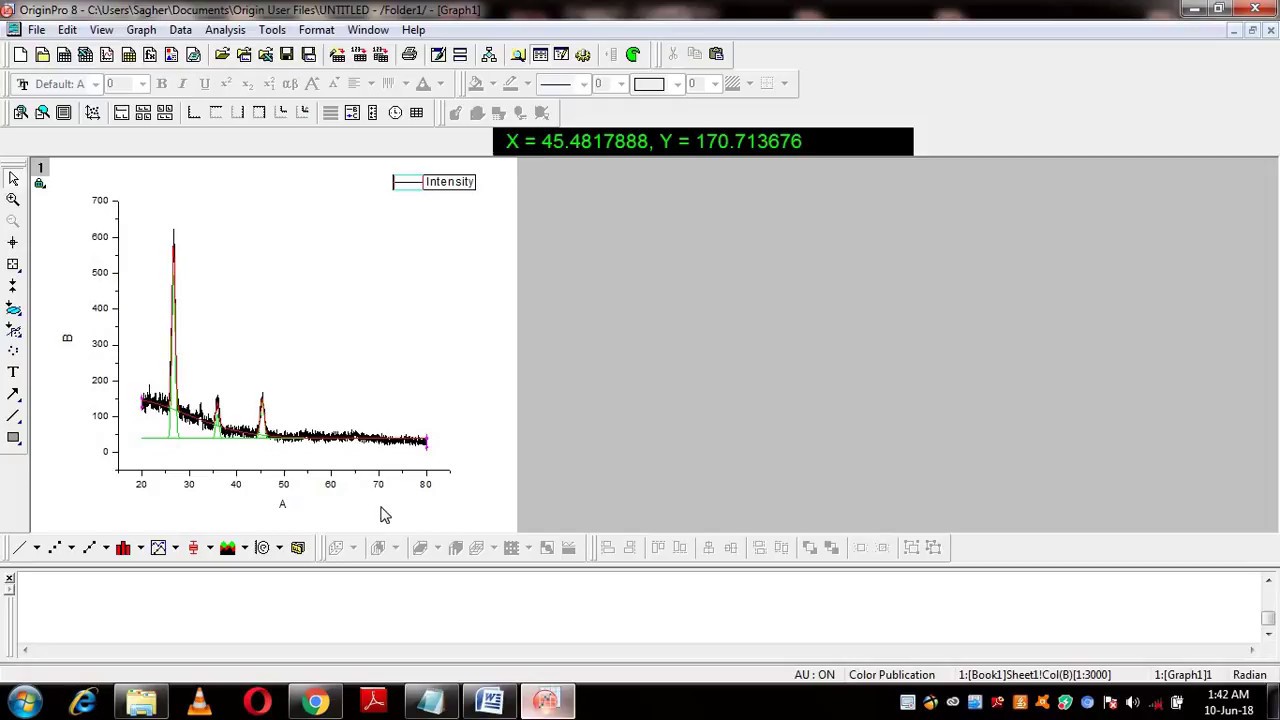Select the Data Selector tool
1280x720 pixels.
[13, 286]
